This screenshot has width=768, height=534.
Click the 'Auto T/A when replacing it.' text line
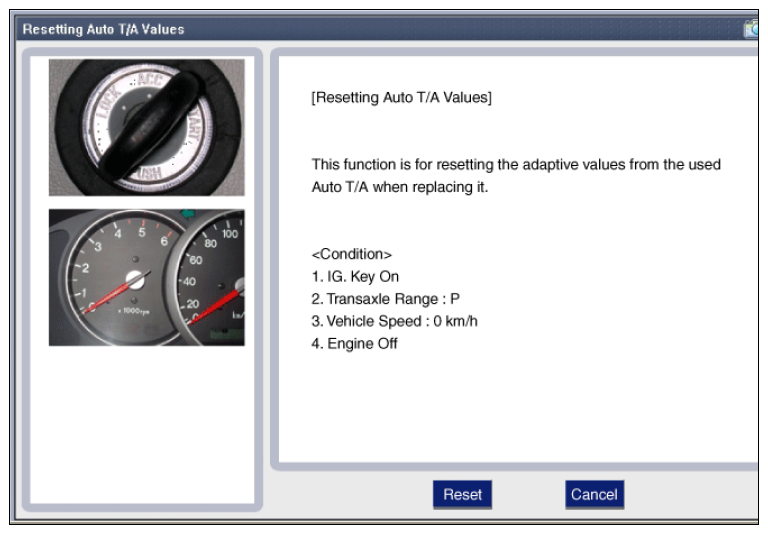click(x=400, y=187)
